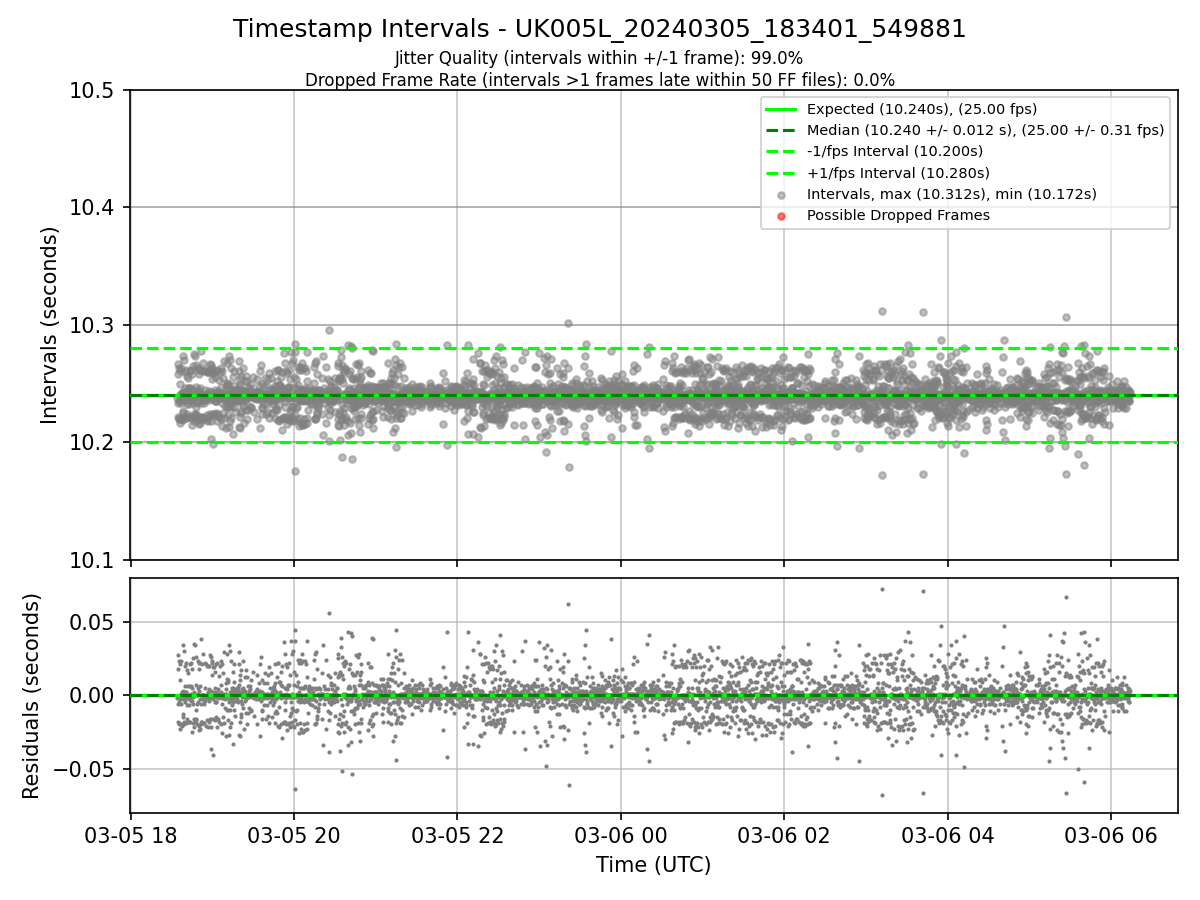1200x900 pixels.
Task: Select the 'Dropped Frame Rate' subtitle line
Action: click(x=599, y=80)
